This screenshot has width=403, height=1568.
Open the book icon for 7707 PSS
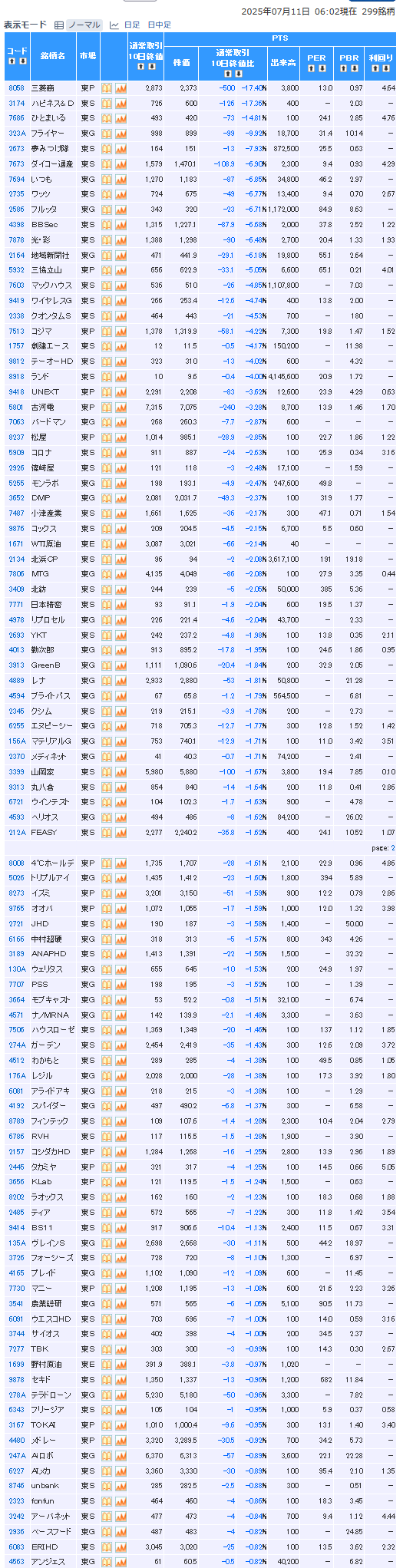click(107, 985)
